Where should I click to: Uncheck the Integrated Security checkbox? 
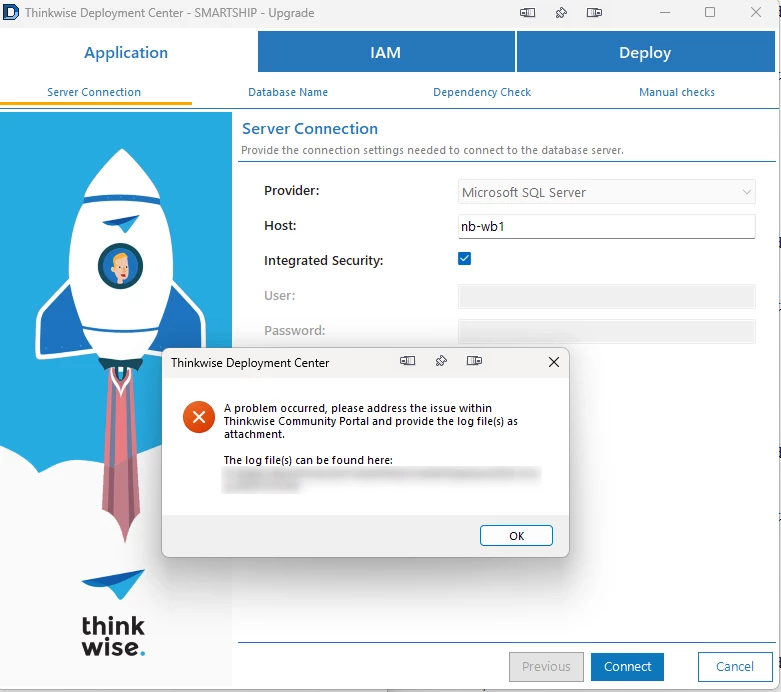[464, 259]
